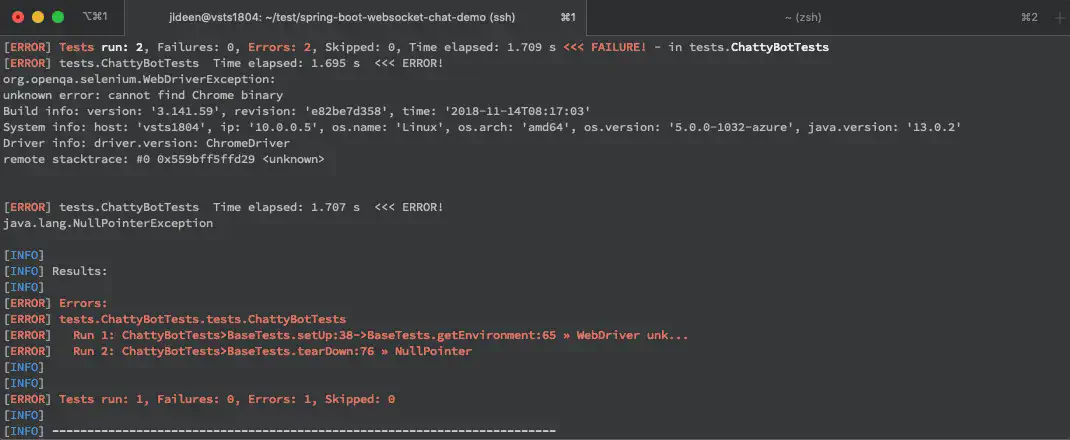
Task: Click 'Tests run: 1, Failures: 0' summary line
Action: tap(199, 399)
